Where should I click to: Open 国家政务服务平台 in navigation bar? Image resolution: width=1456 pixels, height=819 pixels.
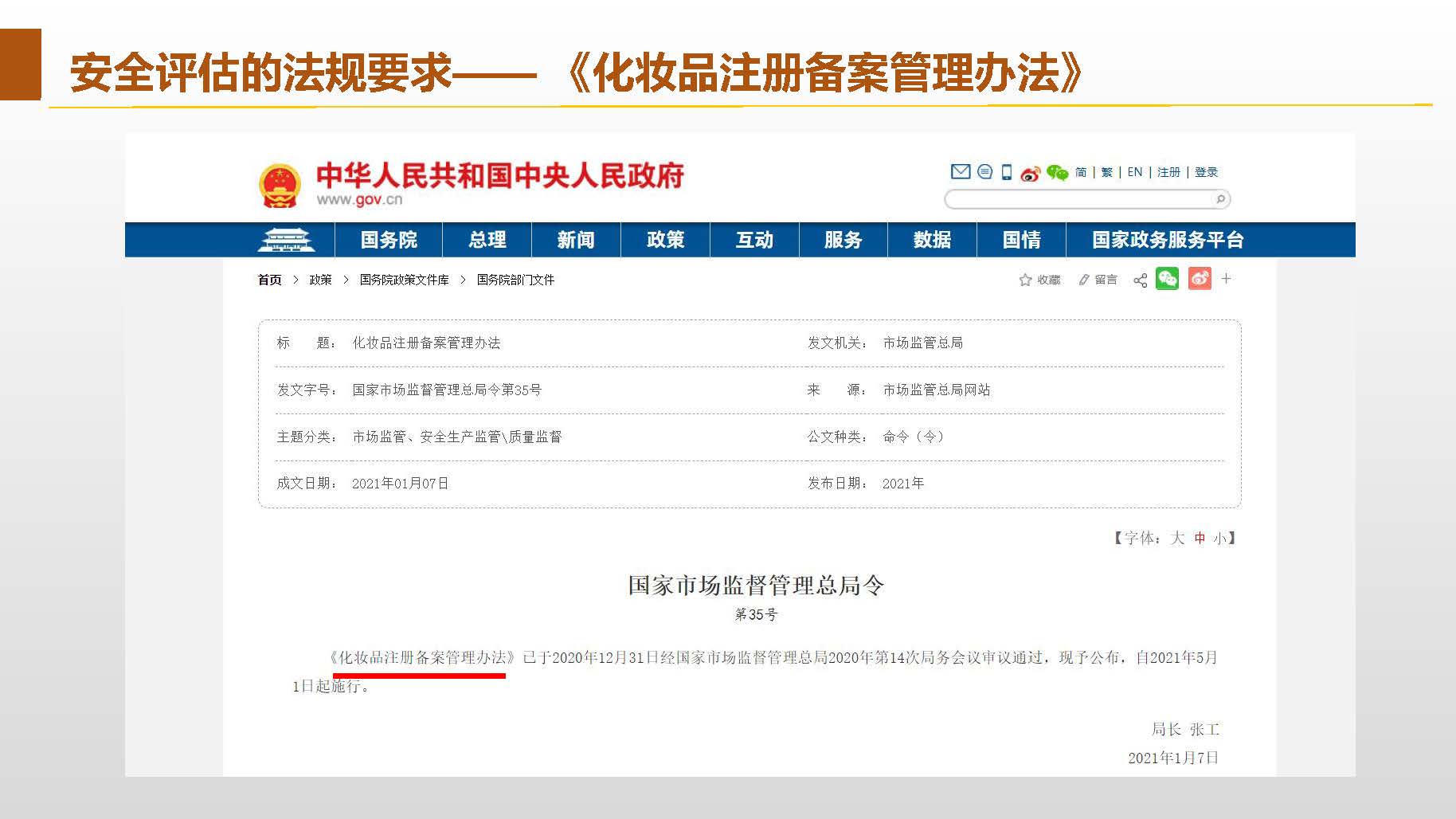point(1167,240)
